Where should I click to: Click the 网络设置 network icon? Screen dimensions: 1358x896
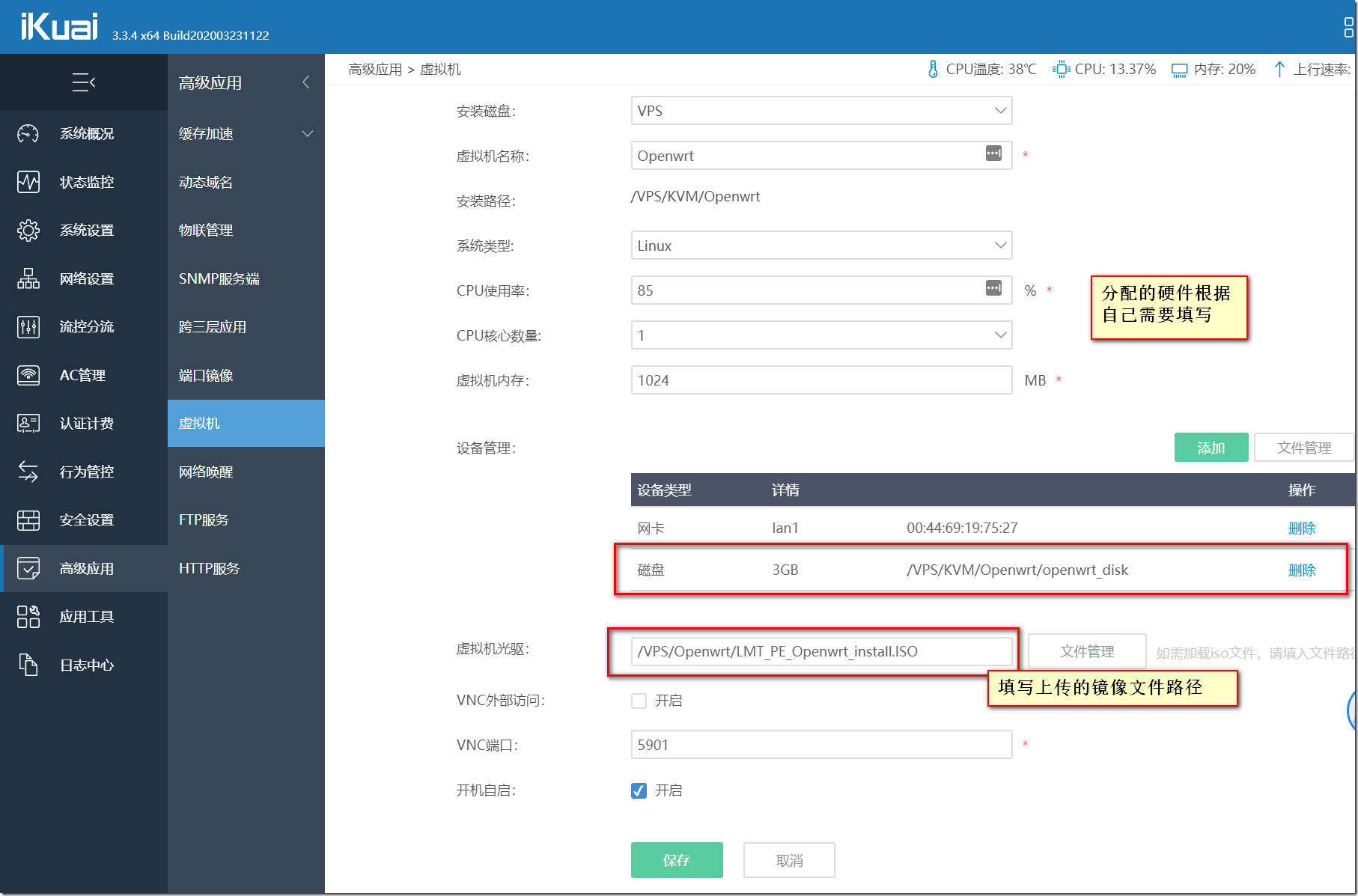(28, 278)
